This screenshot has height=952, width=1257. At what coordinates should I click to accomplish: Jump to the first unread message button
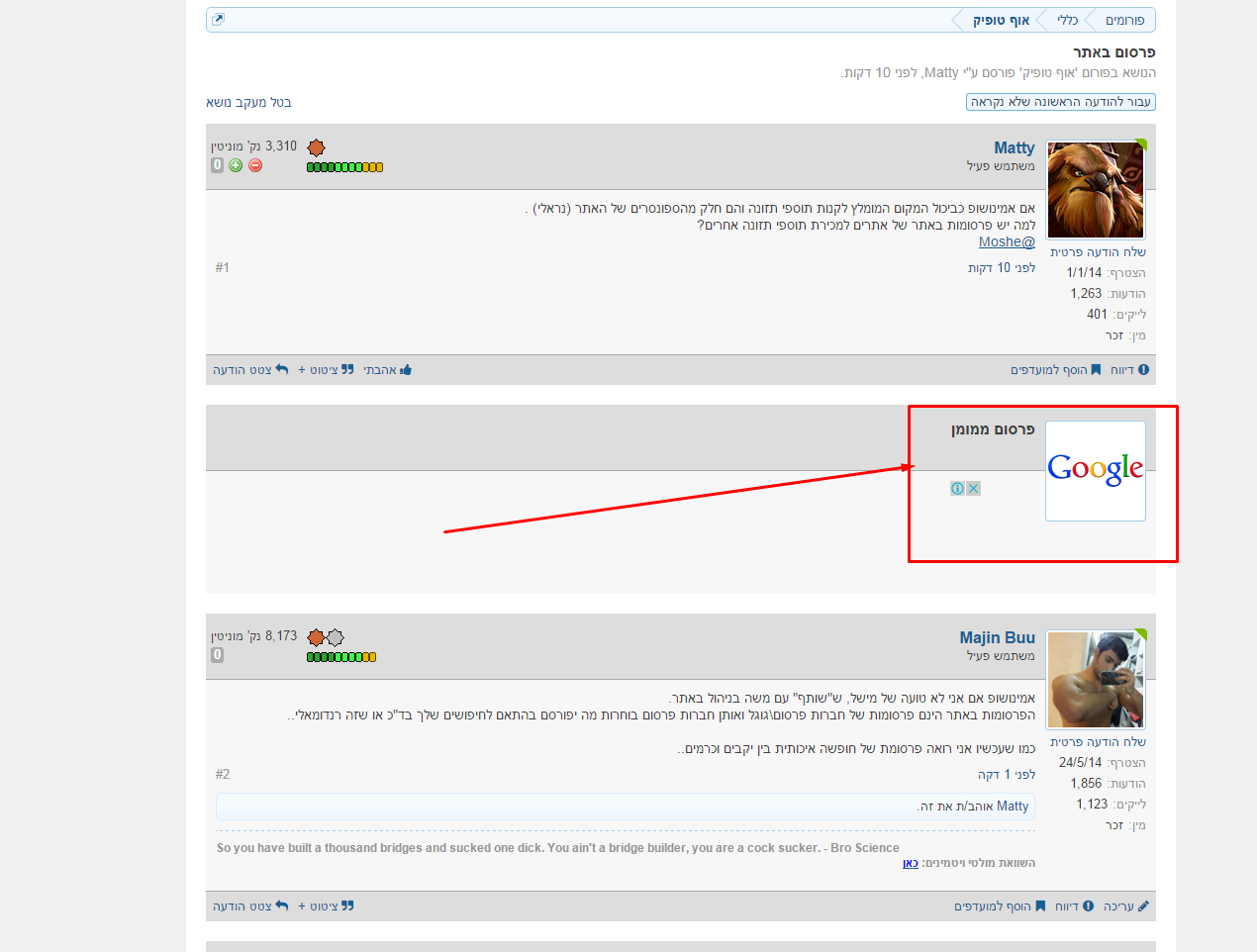click(1061, 102)
